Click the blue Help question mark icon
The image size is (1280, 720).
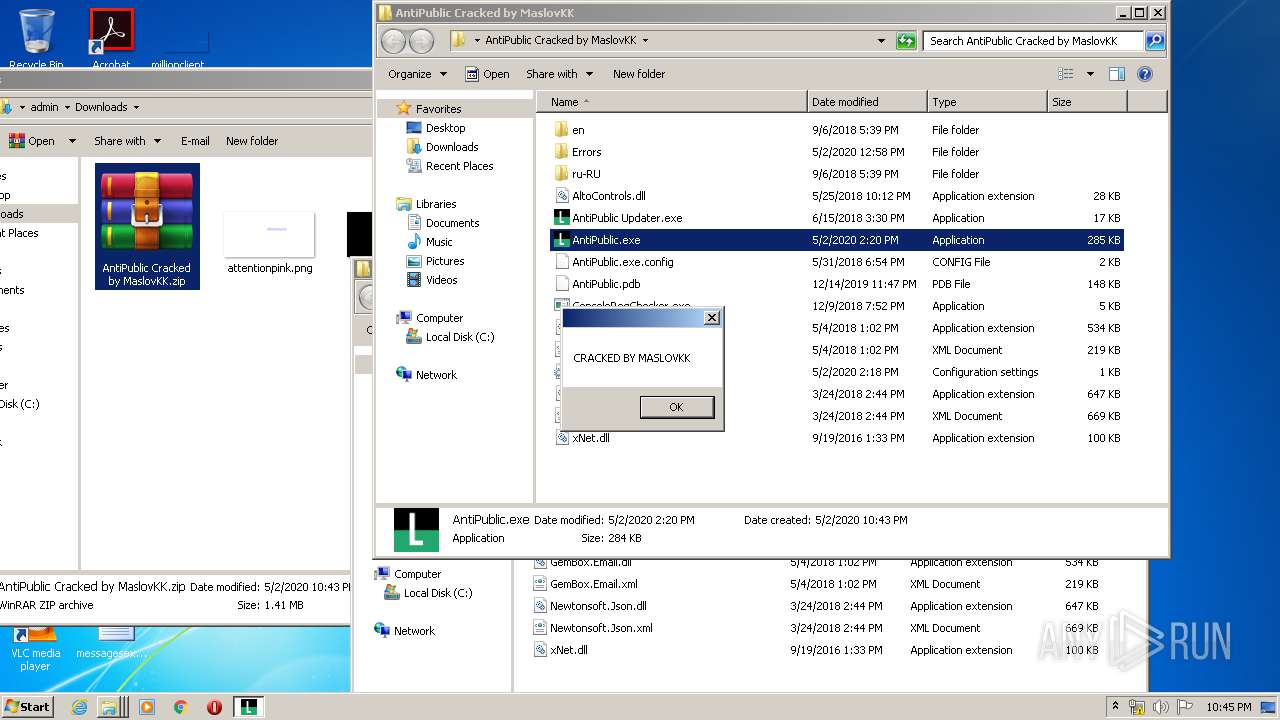(x=1145, y=74)
